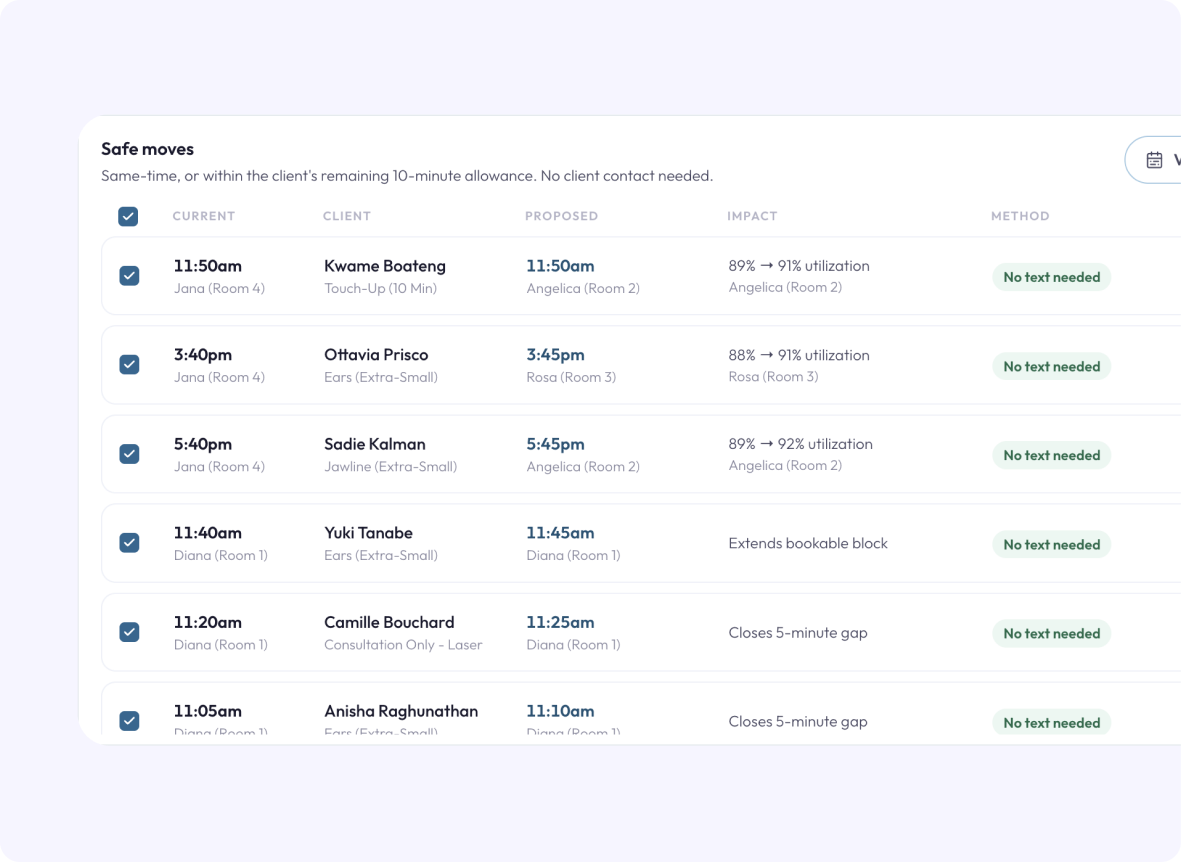This screenshot has width=1181, height=862.
Task: Click Rosa (Room 3) under 3:45pm proposed
Action: click(571, 378)
